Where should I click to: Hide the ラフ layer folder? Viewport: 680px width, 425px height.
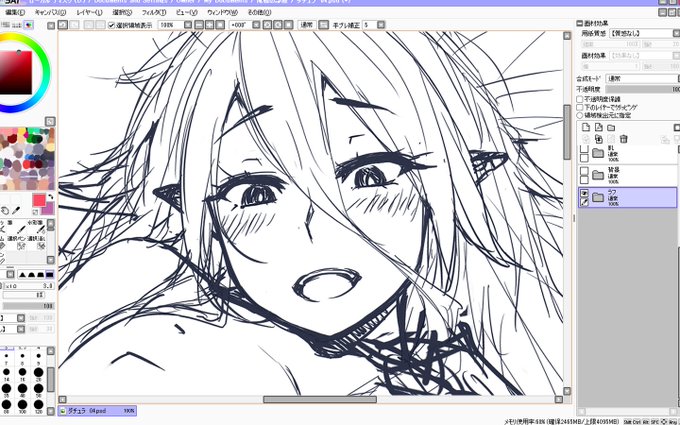584,193
